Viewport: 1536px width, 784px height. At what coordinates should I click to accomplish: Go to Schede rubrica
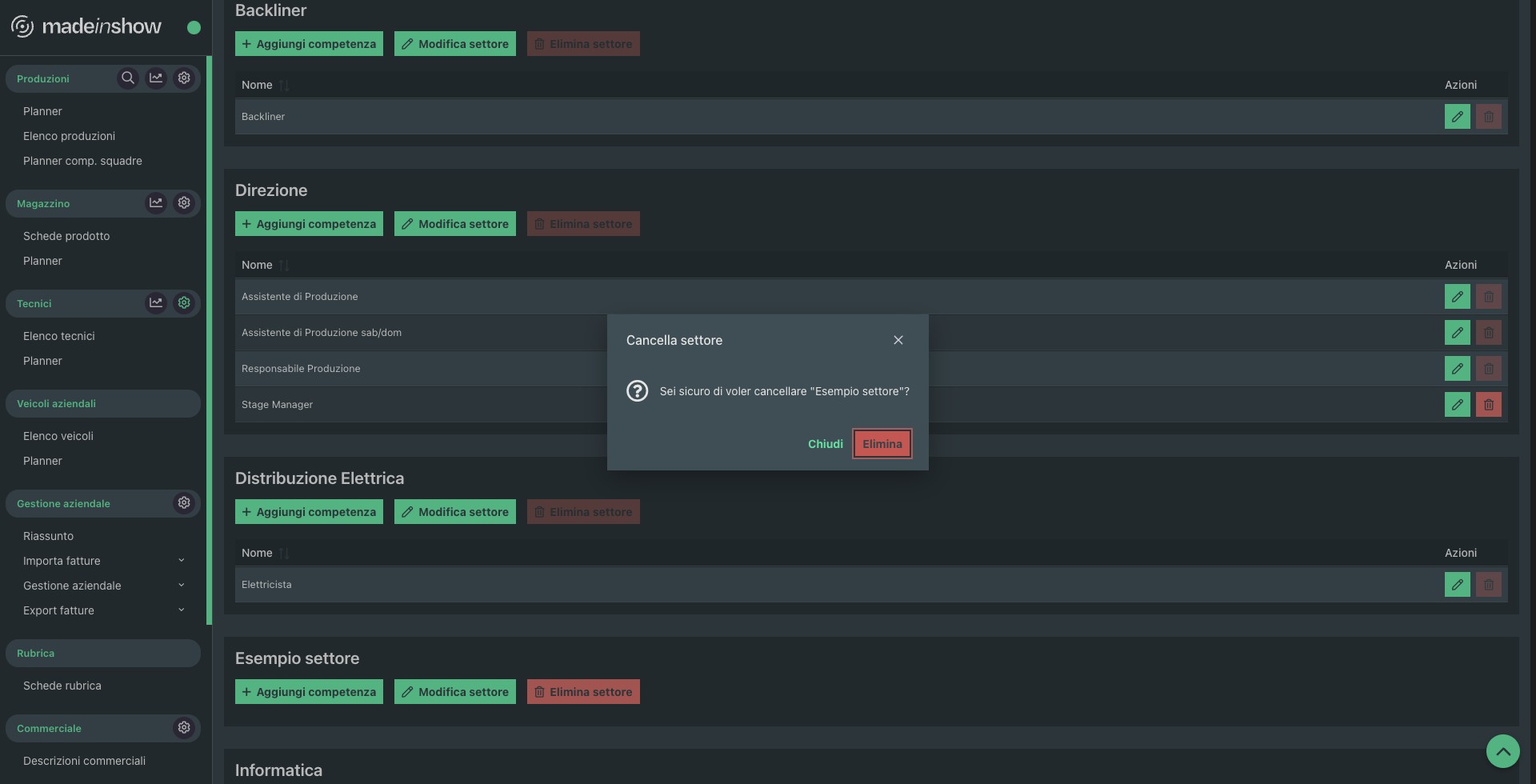62,686
